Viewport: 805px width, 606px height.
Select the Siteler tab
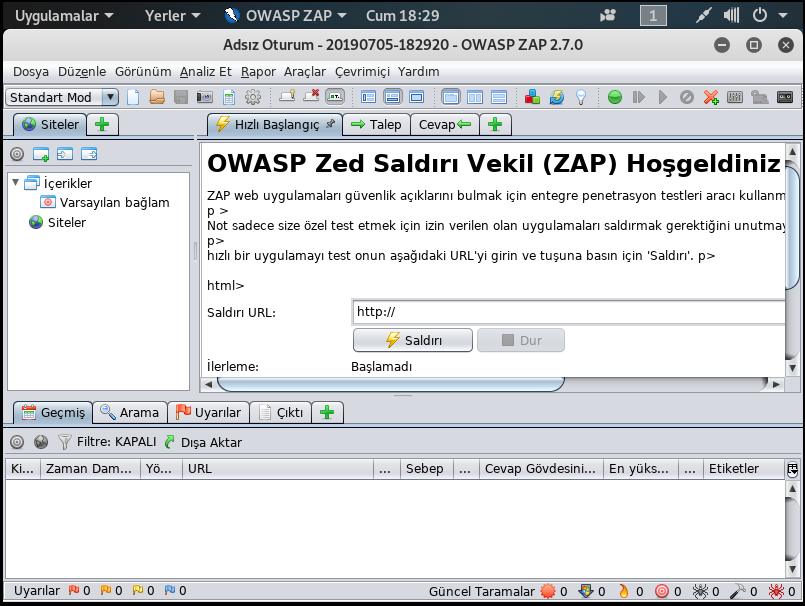click(50, 125)
